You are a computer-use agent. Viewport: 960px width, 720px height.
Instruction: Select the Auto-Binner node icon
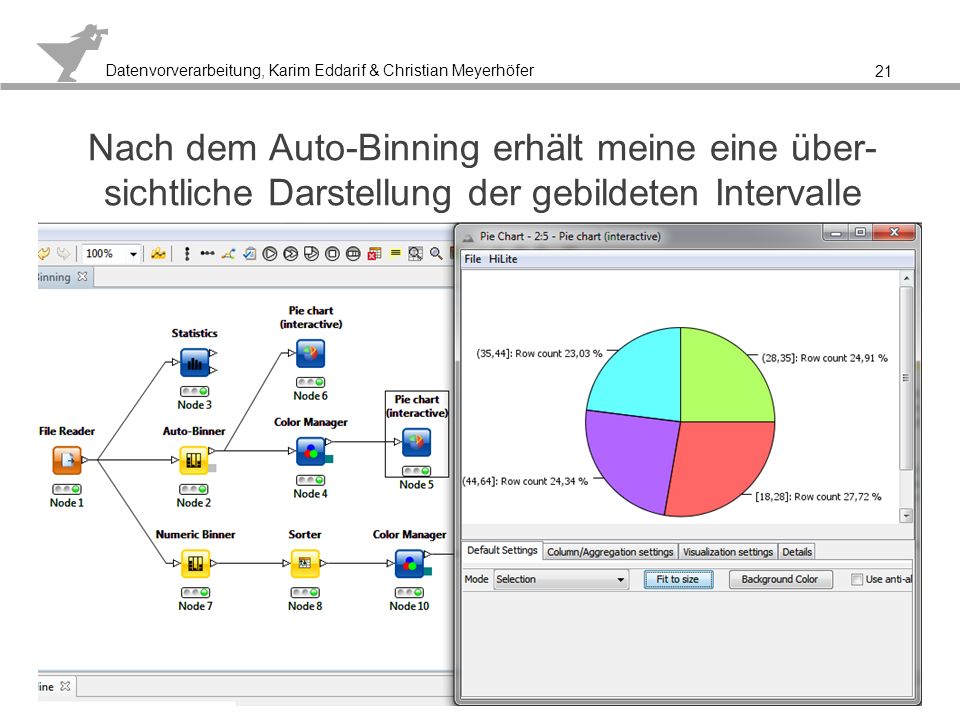194,460
